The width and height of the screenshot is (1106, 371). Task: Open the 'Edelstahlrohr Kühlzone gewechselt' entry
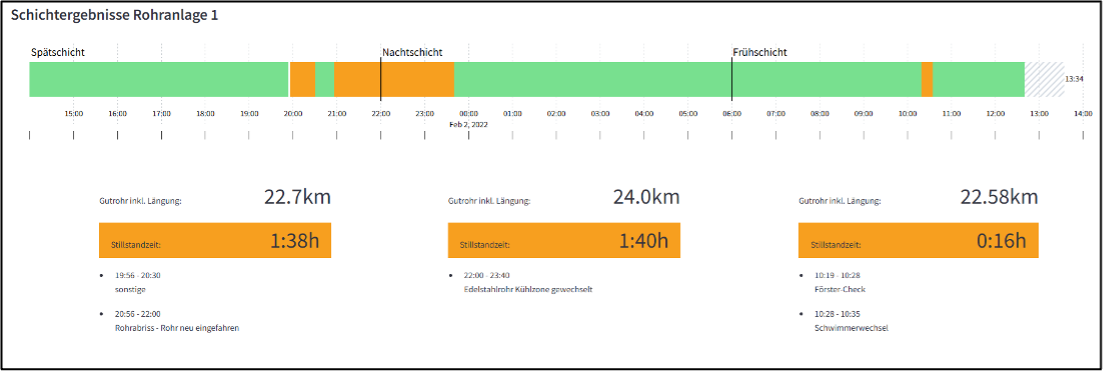point(528,289)
